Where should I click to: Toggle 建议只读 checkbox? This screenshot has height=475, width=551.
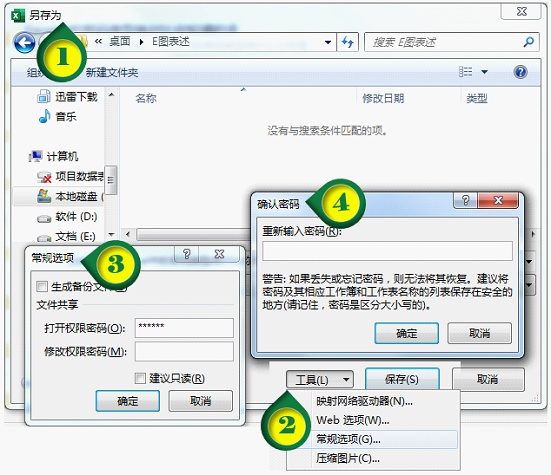[x=140, y=378]
